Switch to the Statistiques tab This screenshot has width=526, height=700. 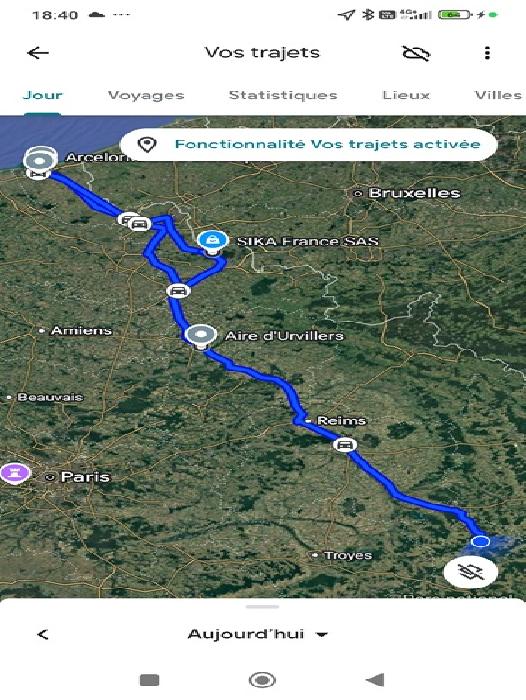(x=283, y=95)
